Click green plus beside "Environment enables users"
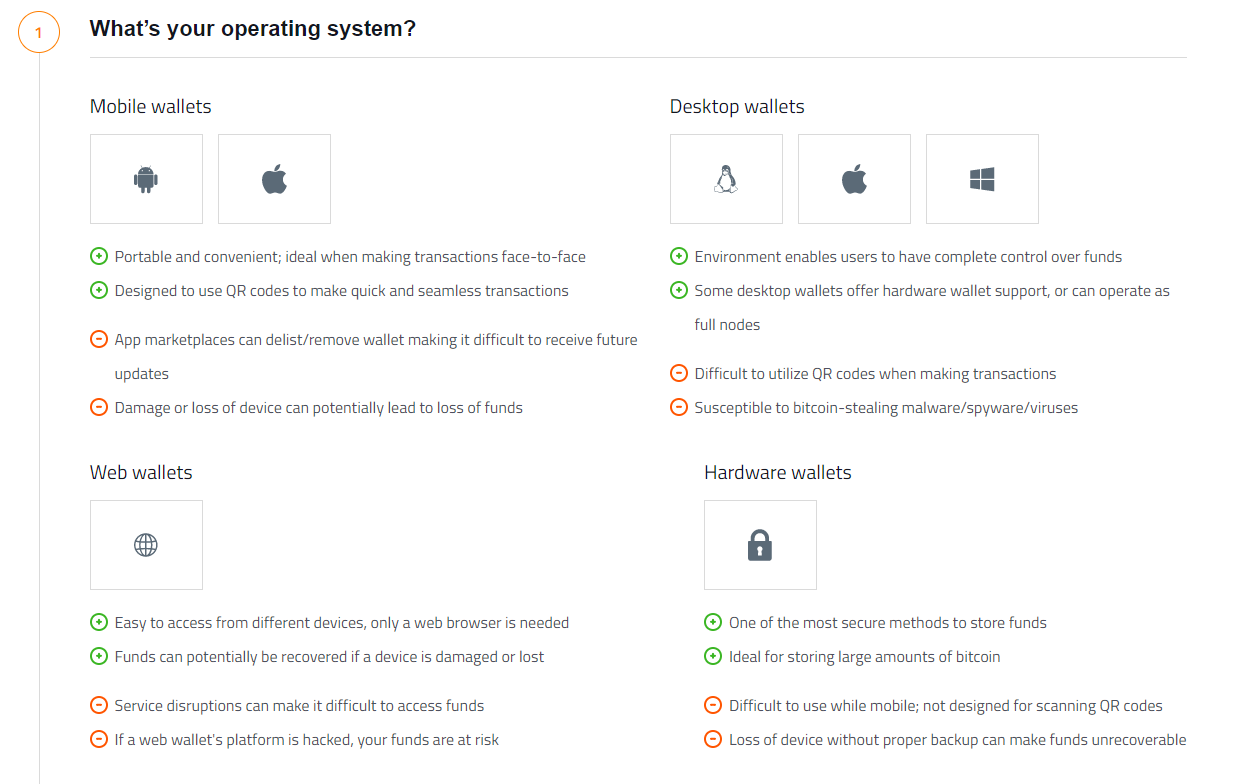This screenshot has height=784, width=1240. tap(679, 257)
